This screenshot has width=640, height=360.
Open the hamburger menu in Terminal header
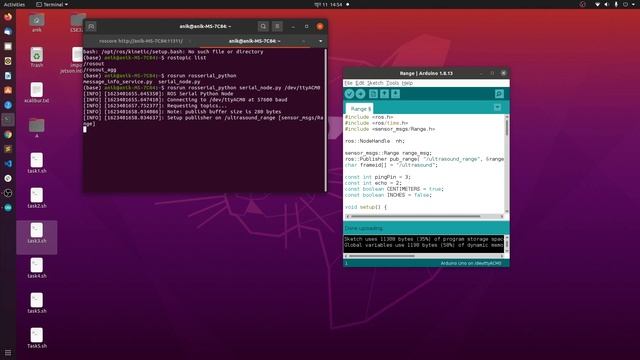pyautogui.click(x=277, y=27)
